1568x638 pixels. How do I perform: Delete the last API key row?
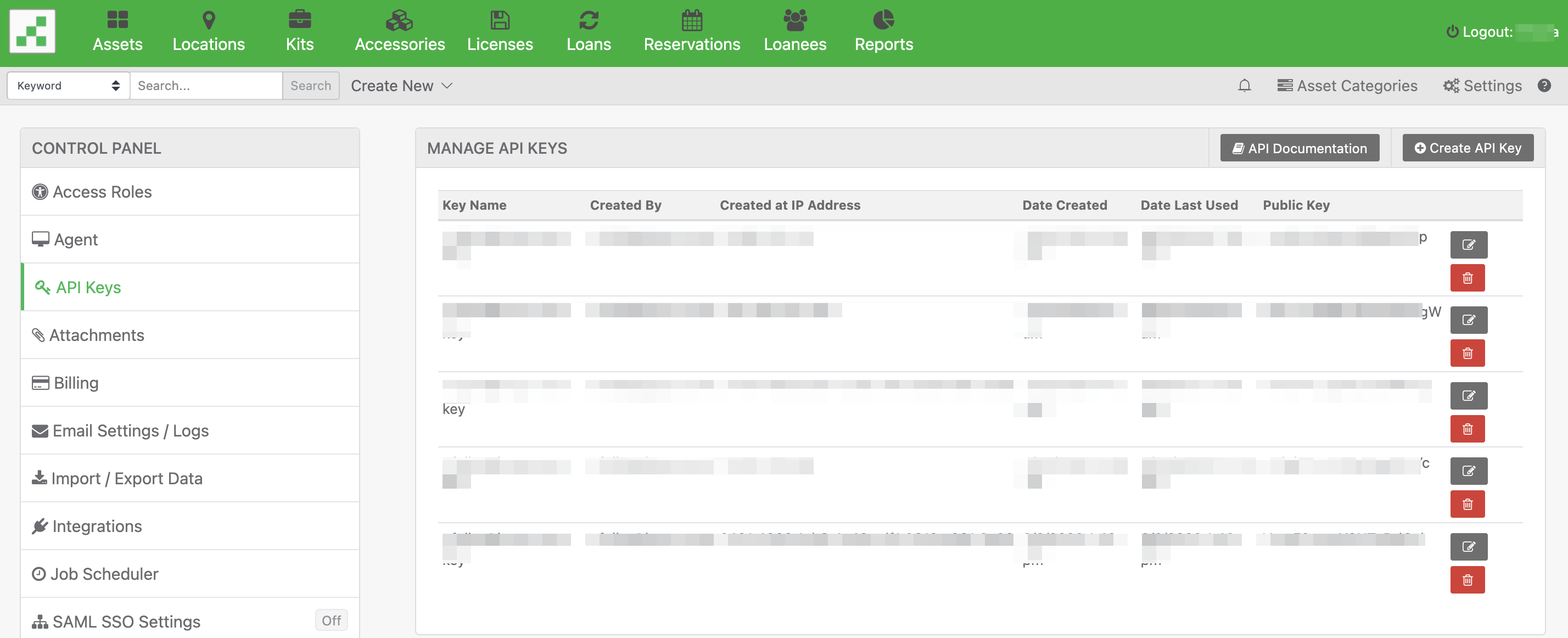[x=1467, y=580]
